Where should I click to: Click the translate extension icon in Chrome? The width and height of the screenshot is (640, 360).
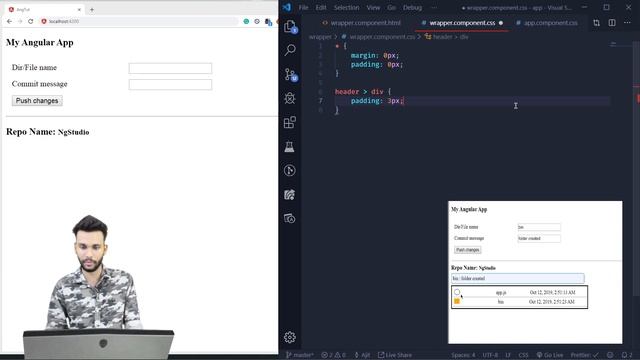click(268, 22)
